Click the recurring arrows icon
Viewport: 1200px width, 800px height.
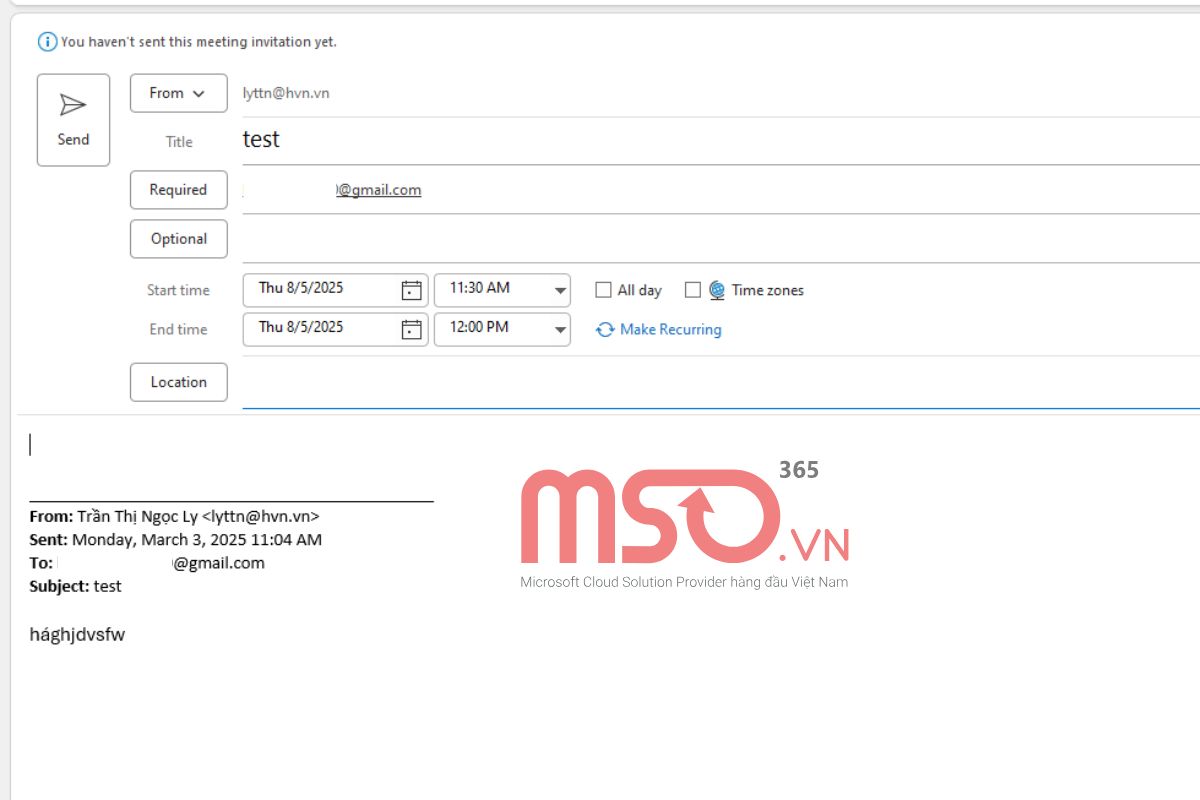[x=605, y=329]
